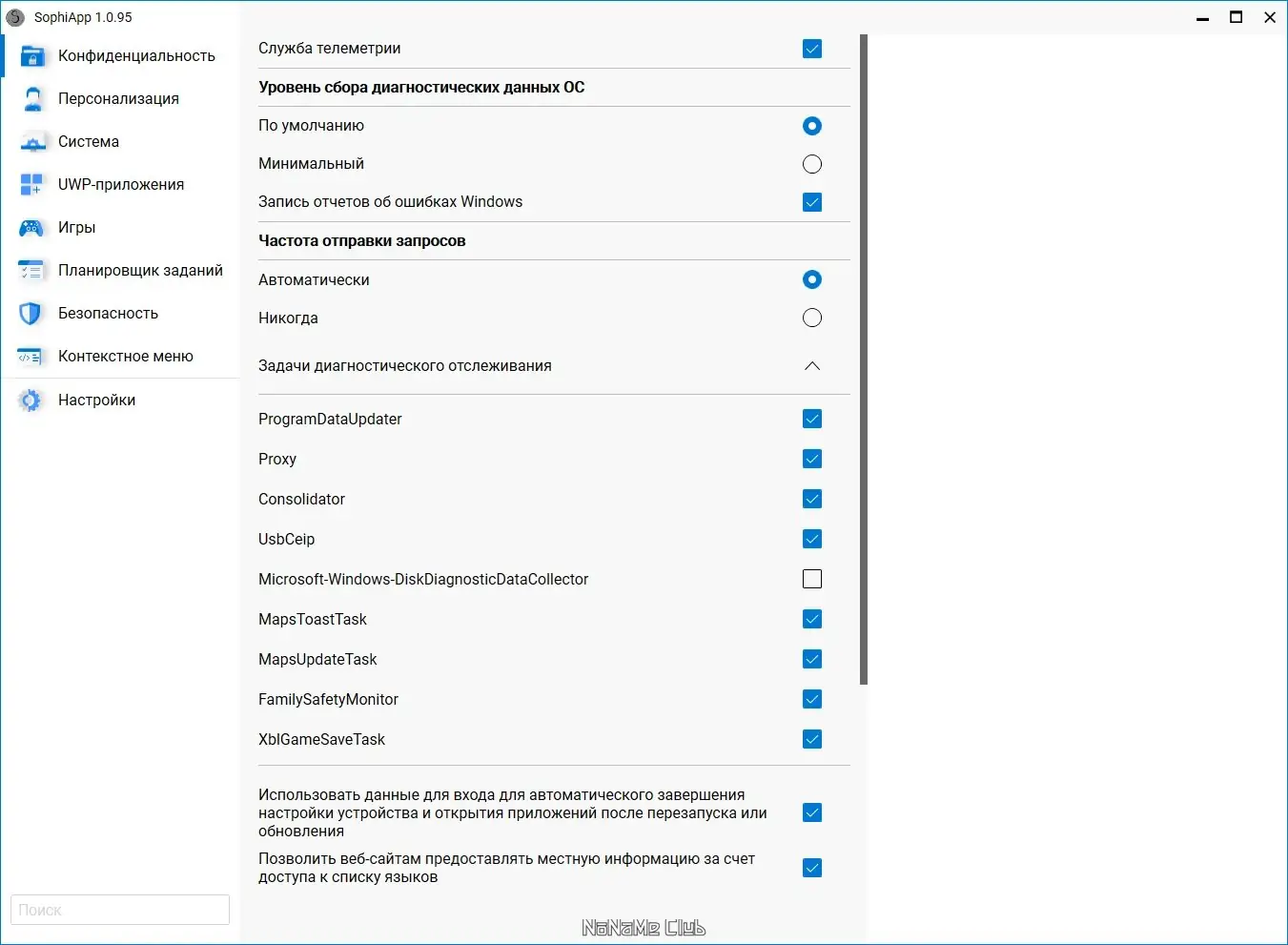Switch to the Безопасность section
1288x945 pixels.
[x=108, y=314]
